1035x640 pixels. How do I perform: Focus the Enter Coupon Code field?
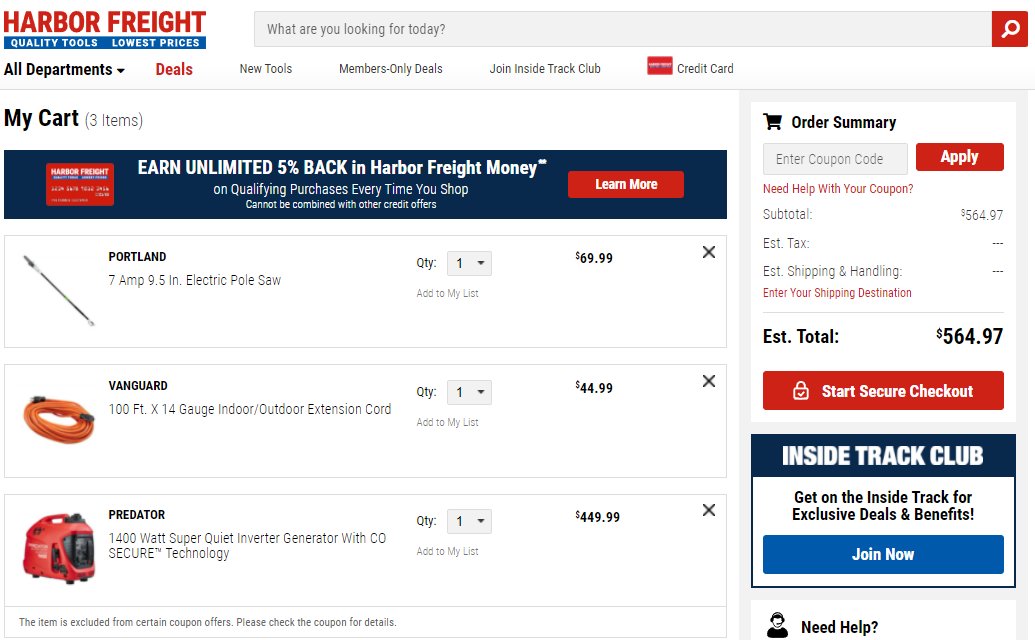click(835, 159)
